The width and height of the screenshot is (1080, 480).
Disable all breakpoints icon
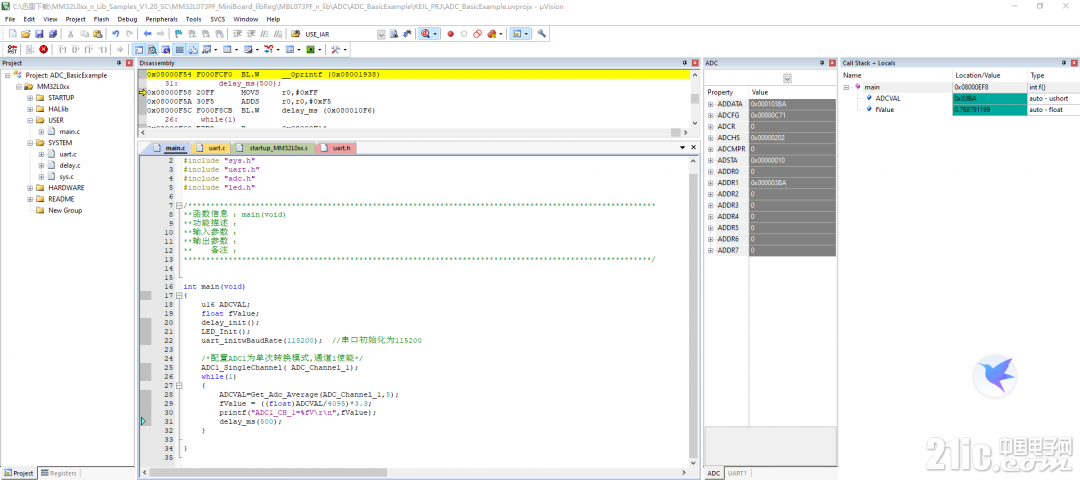[x=477, y=34]
